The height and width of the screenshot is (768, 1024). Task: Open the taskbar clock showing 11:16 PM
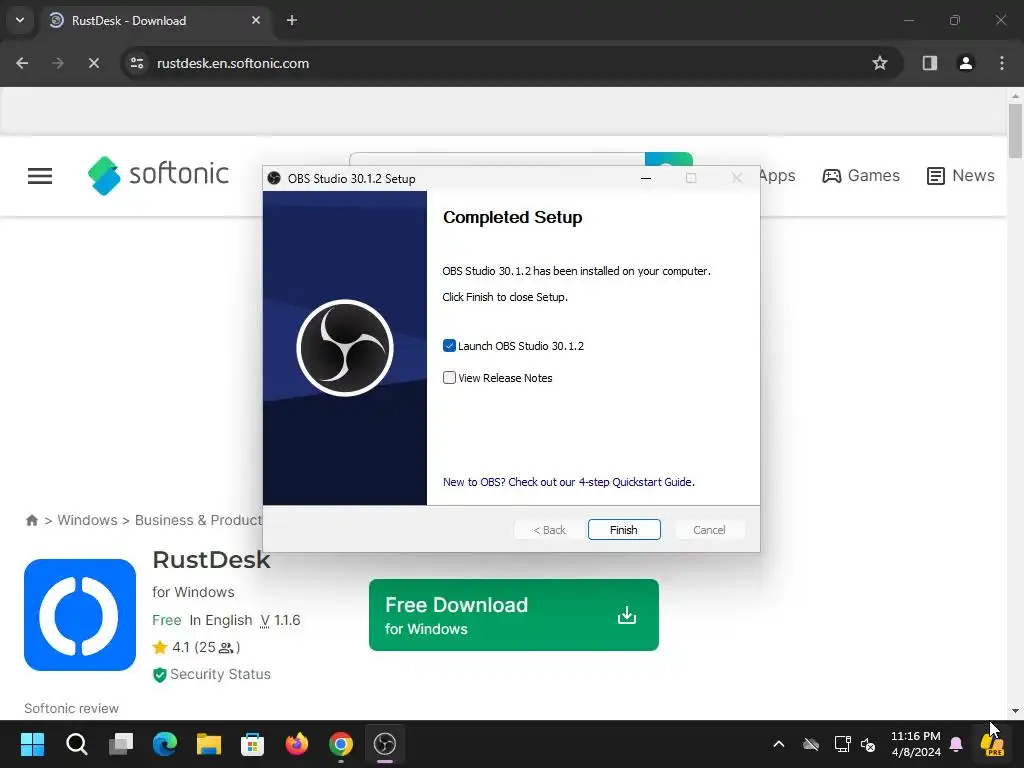[916, 744]
